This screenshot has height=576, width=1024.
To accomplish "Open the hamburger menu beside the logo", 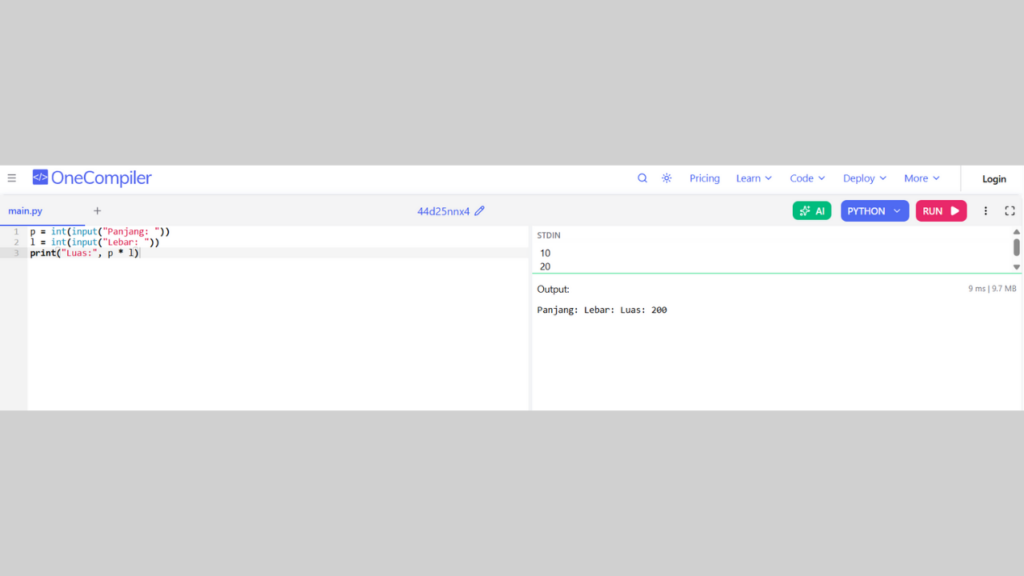I will click(12, 178).
